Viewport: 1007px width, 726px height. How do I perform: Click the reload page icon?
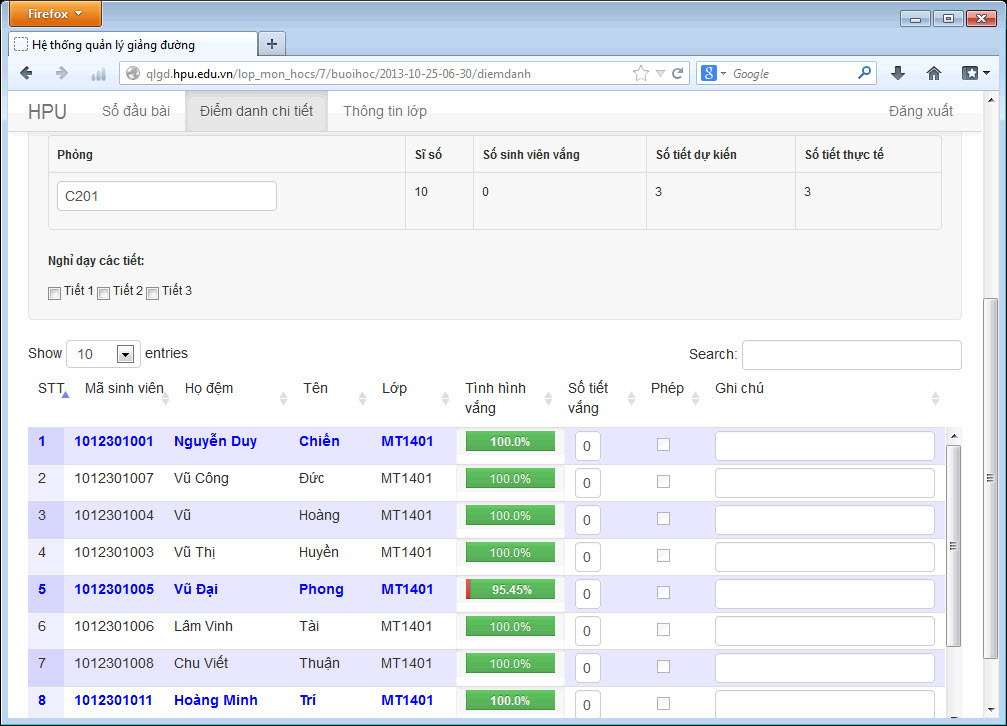pyautogui.click(x=677, y=73)
